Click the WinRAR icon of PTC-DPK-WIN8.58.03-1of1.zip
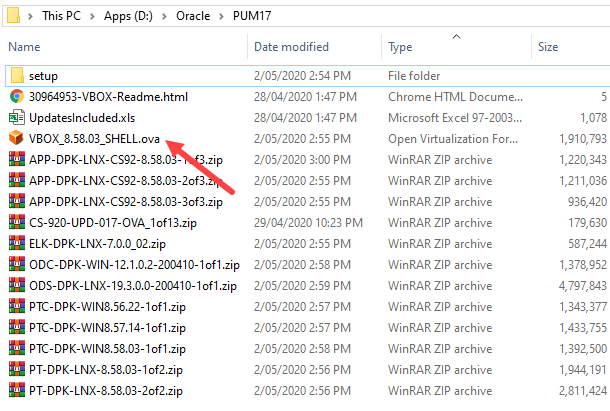 pyautogui.click(x=17, y=348)
